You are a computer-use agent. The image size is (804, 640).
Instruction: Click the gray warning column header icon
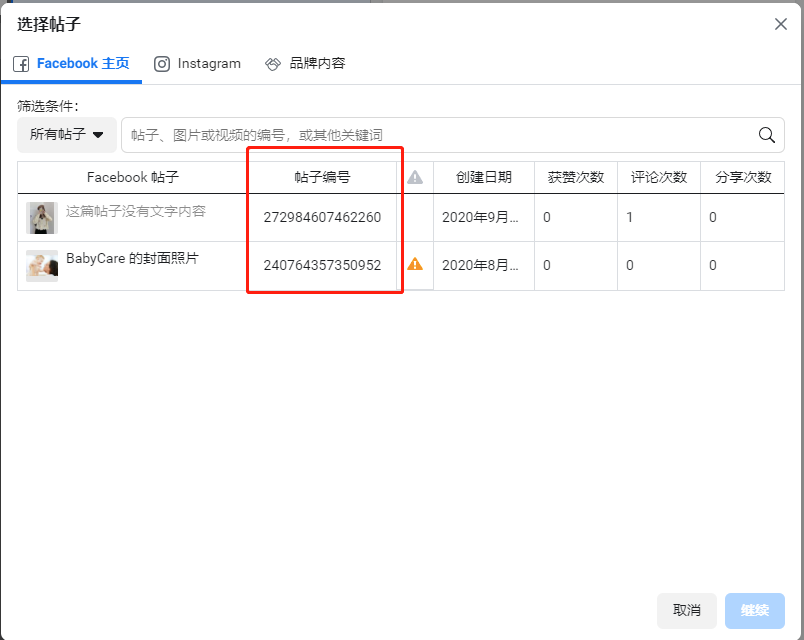pyautogui.click(x=415, y=177)
